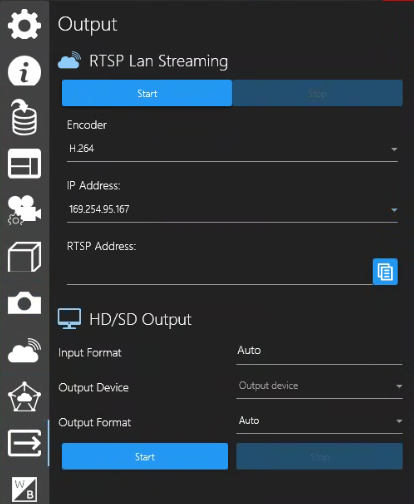Open the info panel icon
Viewport: 414px width, 504px height.
[24, 71]
